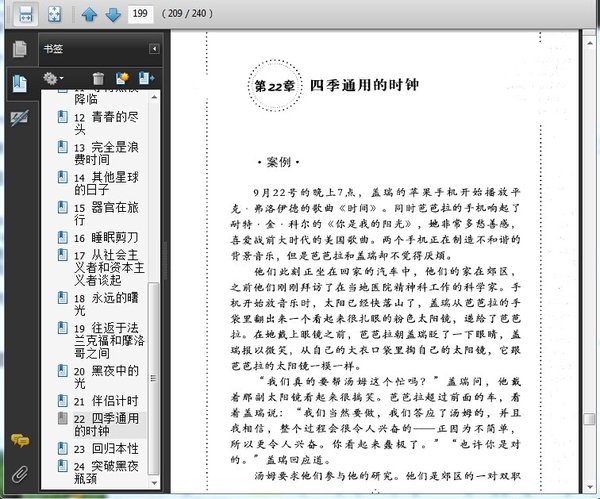Collapse the bookmarks panel with arrow button
Screen dimensions: 600x499
[154, 49]
